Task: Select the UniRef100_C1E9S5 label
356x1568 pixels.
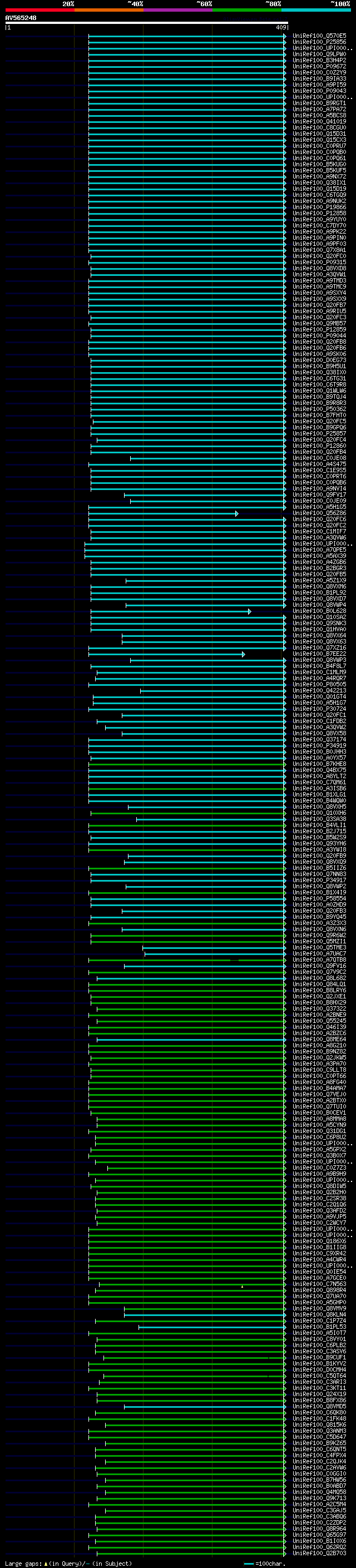Action: pyautogui.click(x=319, y=470)
